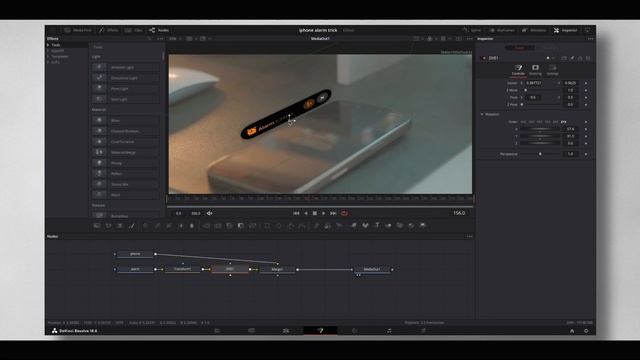Add a Rectangle mask from the toolbar
The width and height of the screenshot is (640, 360).
click(x=267, y=225)
